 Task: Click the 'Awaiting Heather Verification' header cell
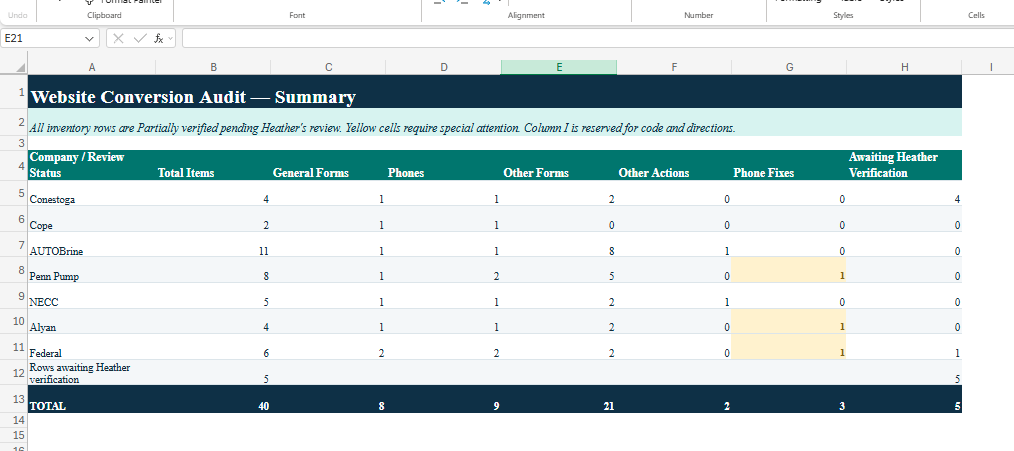(904, 165)
